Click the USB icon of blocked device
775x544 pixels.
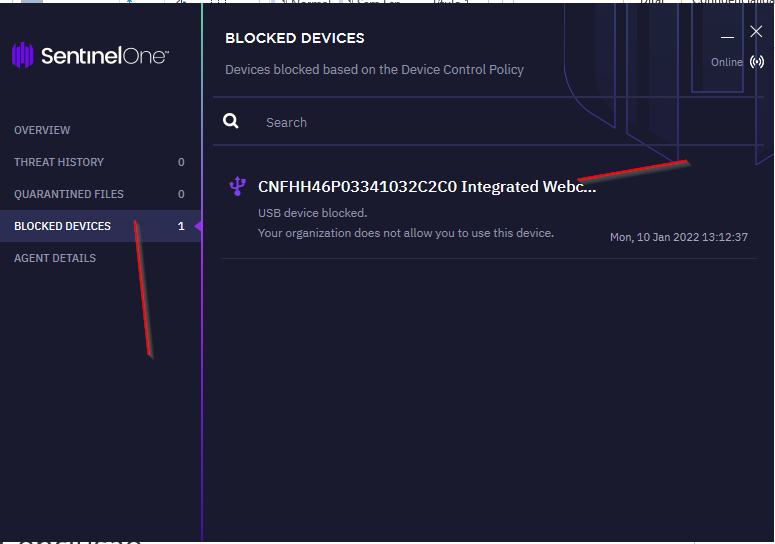pyautogui.click(x=238, y=186)
